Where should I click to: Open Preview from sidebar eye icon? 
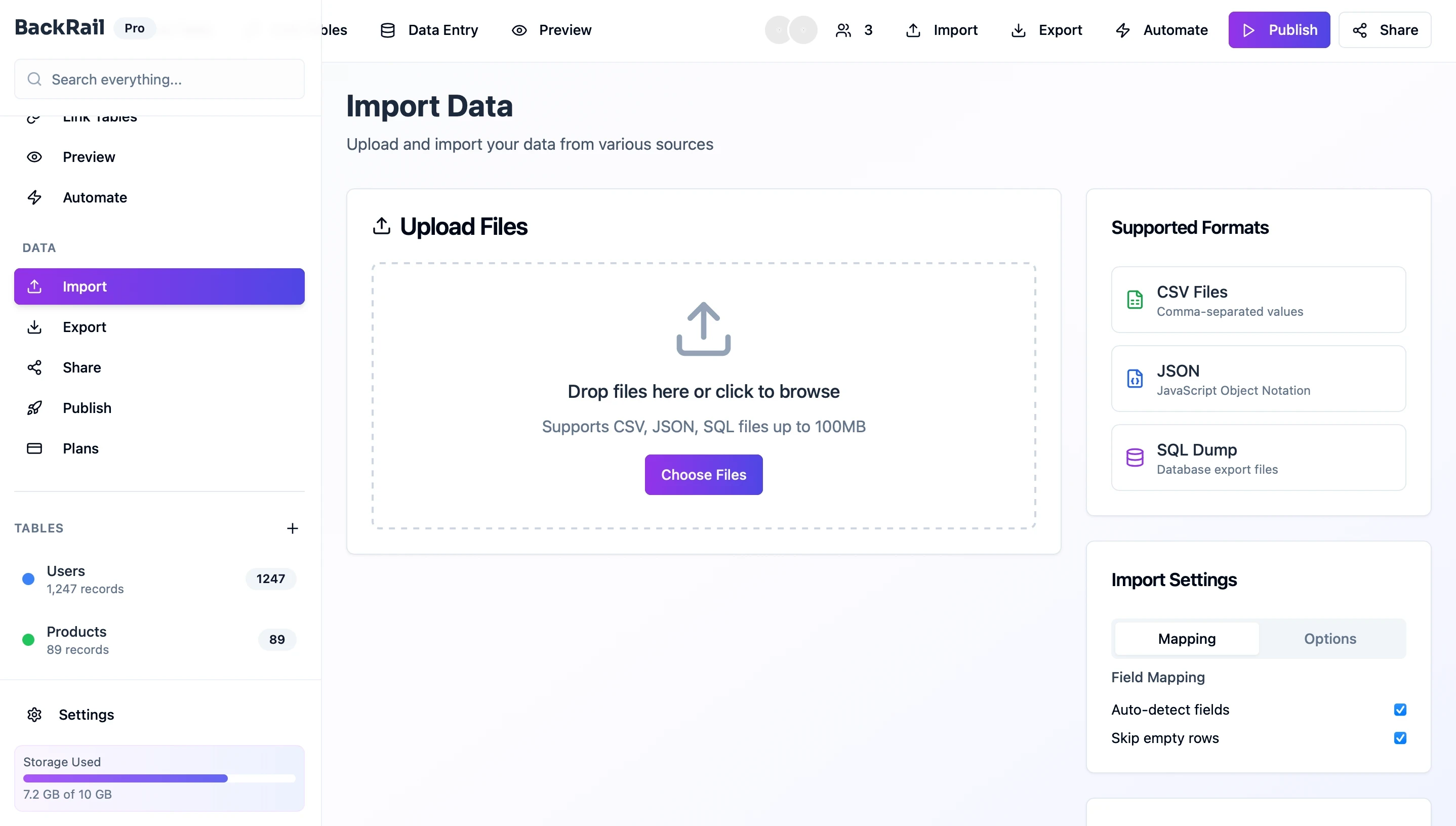coord(34,157)
